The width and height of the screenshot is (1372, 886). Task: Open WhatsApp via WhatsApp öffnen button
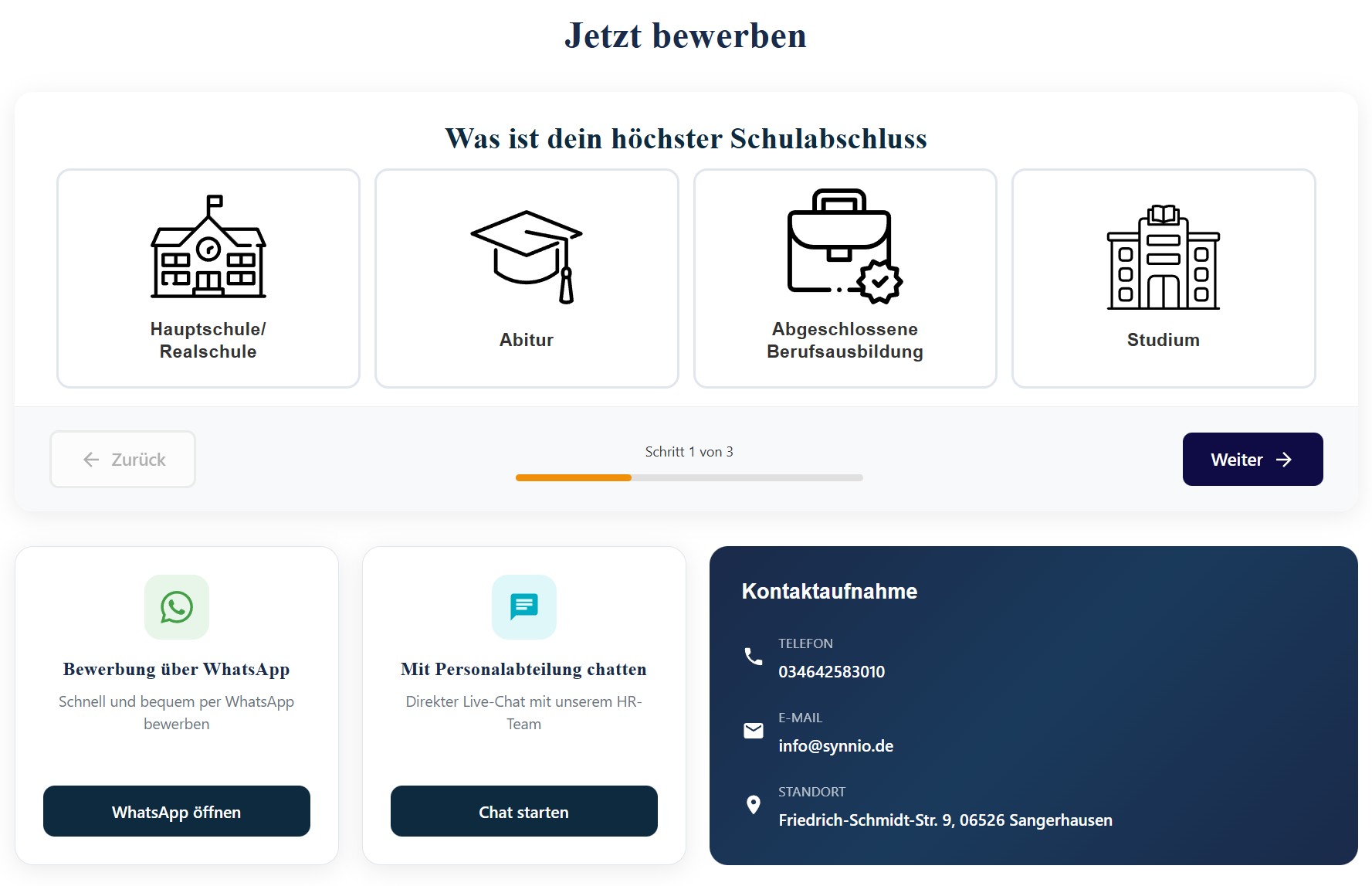click(x=177, y=812)
